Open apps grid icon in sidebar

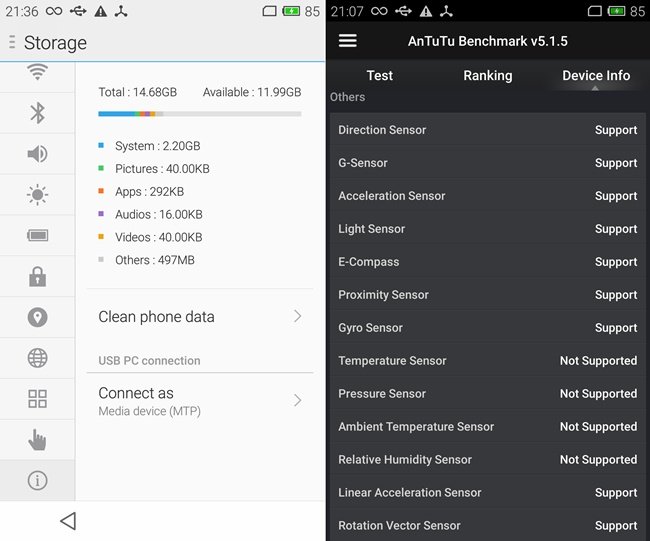click(37, 399)
